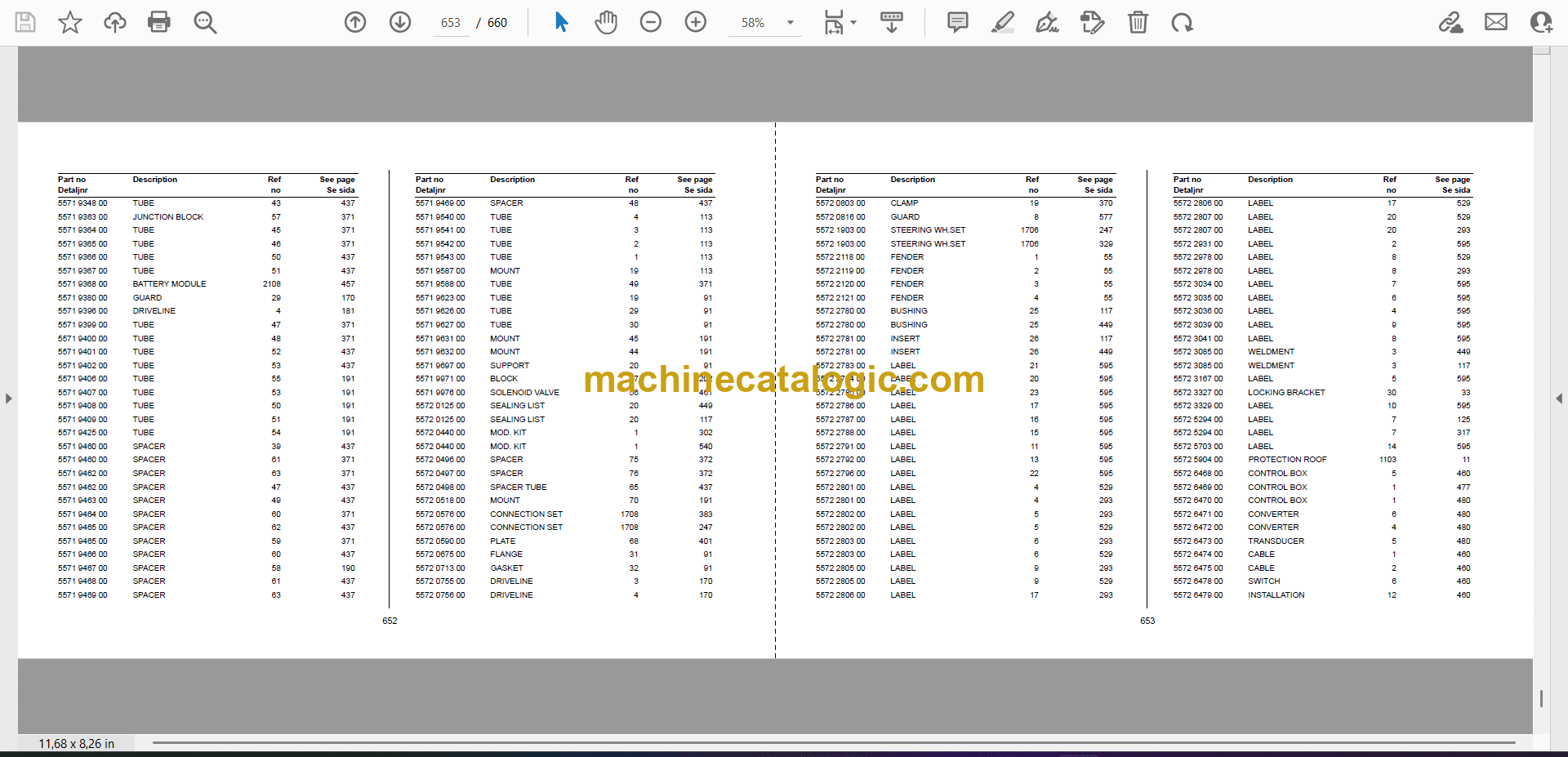Switch to the Hand pan tool
Screen dimensions: 1568x757
606,22
